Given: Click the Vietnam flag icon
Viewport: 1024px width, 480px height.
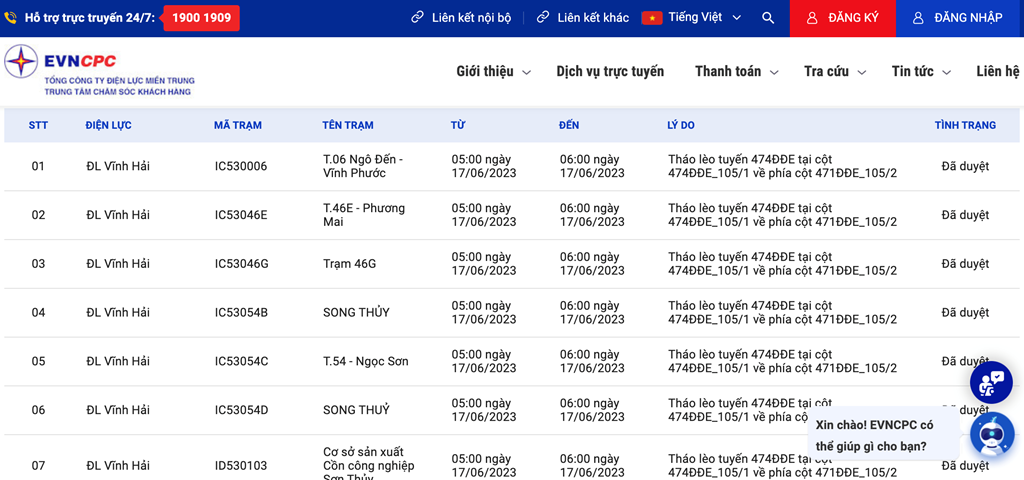Looking at the screenshot, I should (652, 18).
